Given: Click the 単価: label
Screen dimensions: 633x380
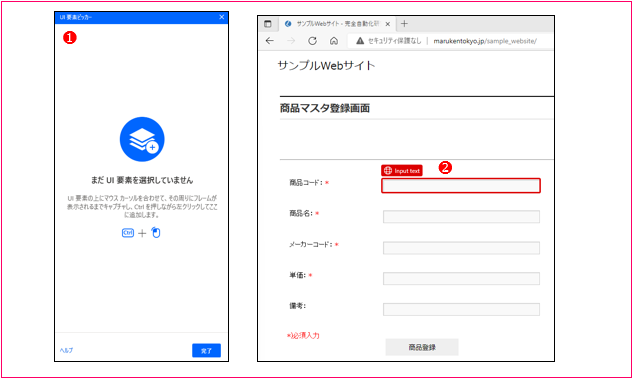Looking at the screenshot, I should point(298,275).
